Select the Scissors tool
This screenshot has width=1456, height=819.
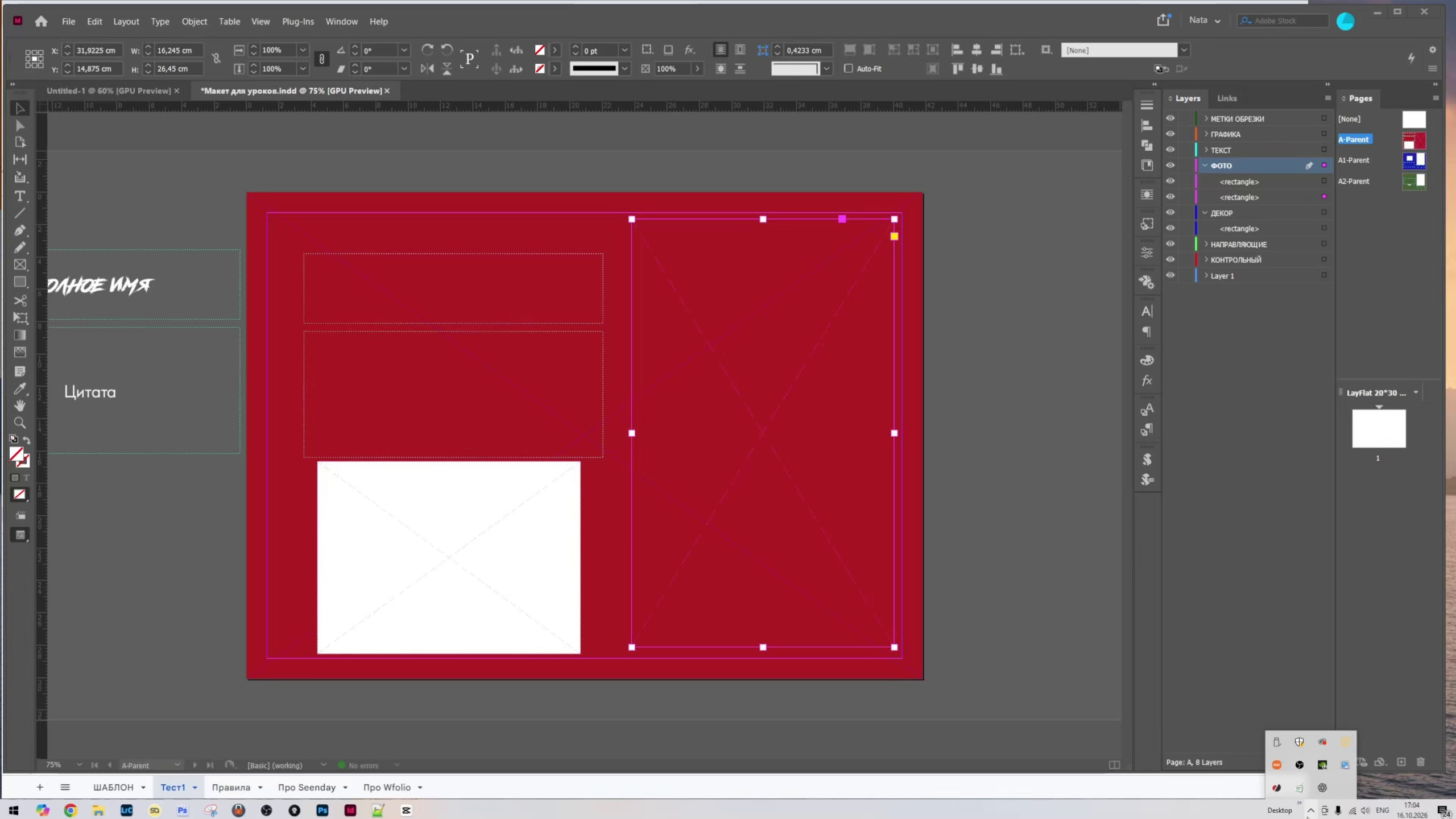[20, 300]
